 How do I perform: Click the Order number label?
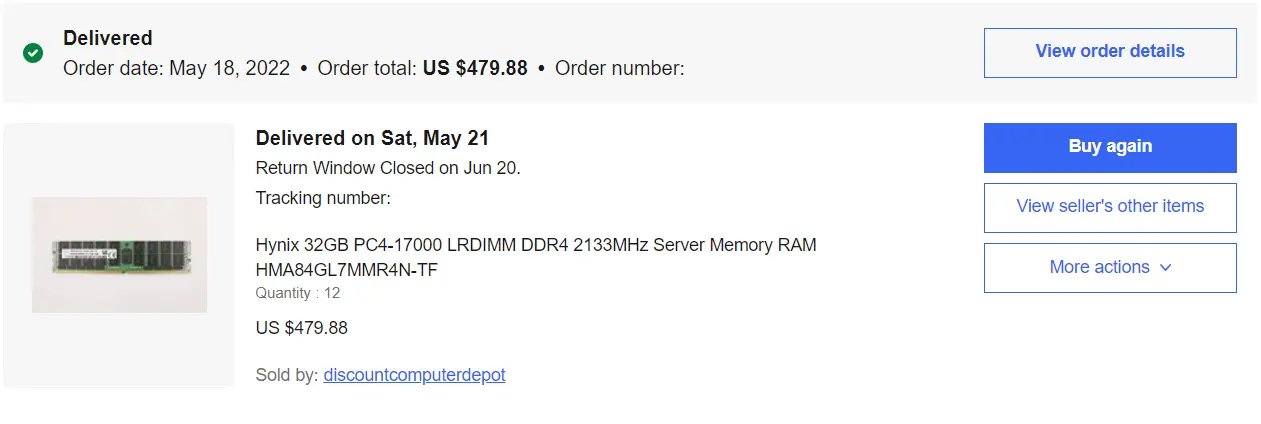click(619, 69)
